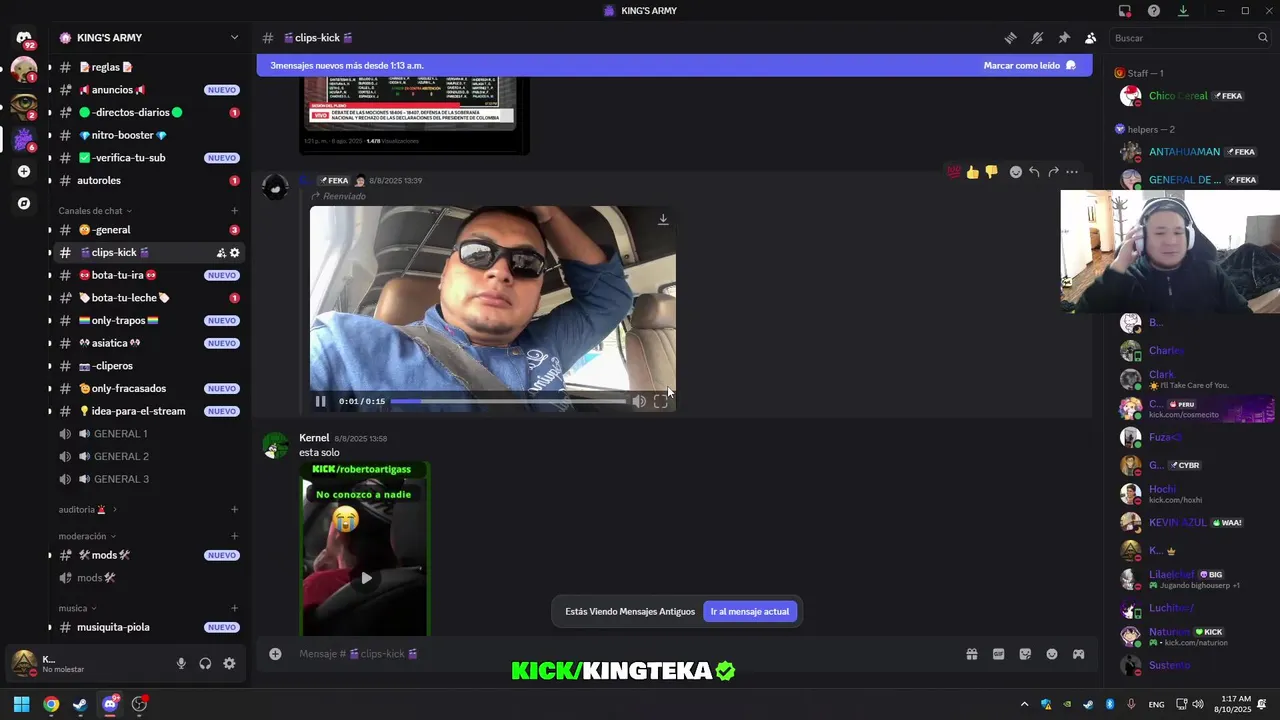Viewport: 1280px width, 720px height.
Task: Open the musiquita-piola channel
Action: tap(150, 627)
